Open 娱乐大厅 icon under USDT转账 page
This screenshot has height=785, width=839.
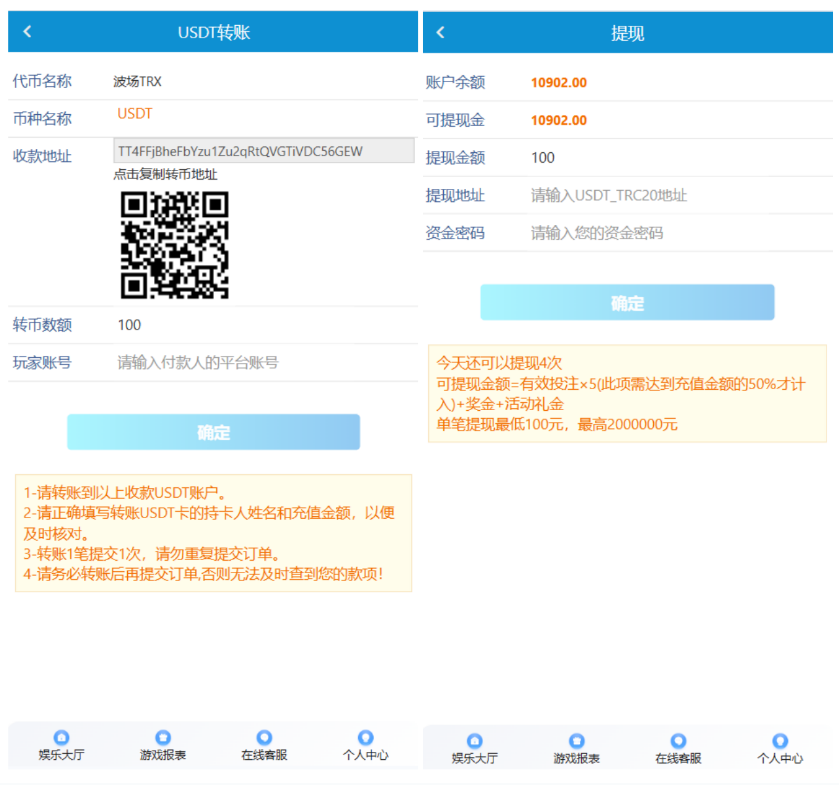click(61, 738)
